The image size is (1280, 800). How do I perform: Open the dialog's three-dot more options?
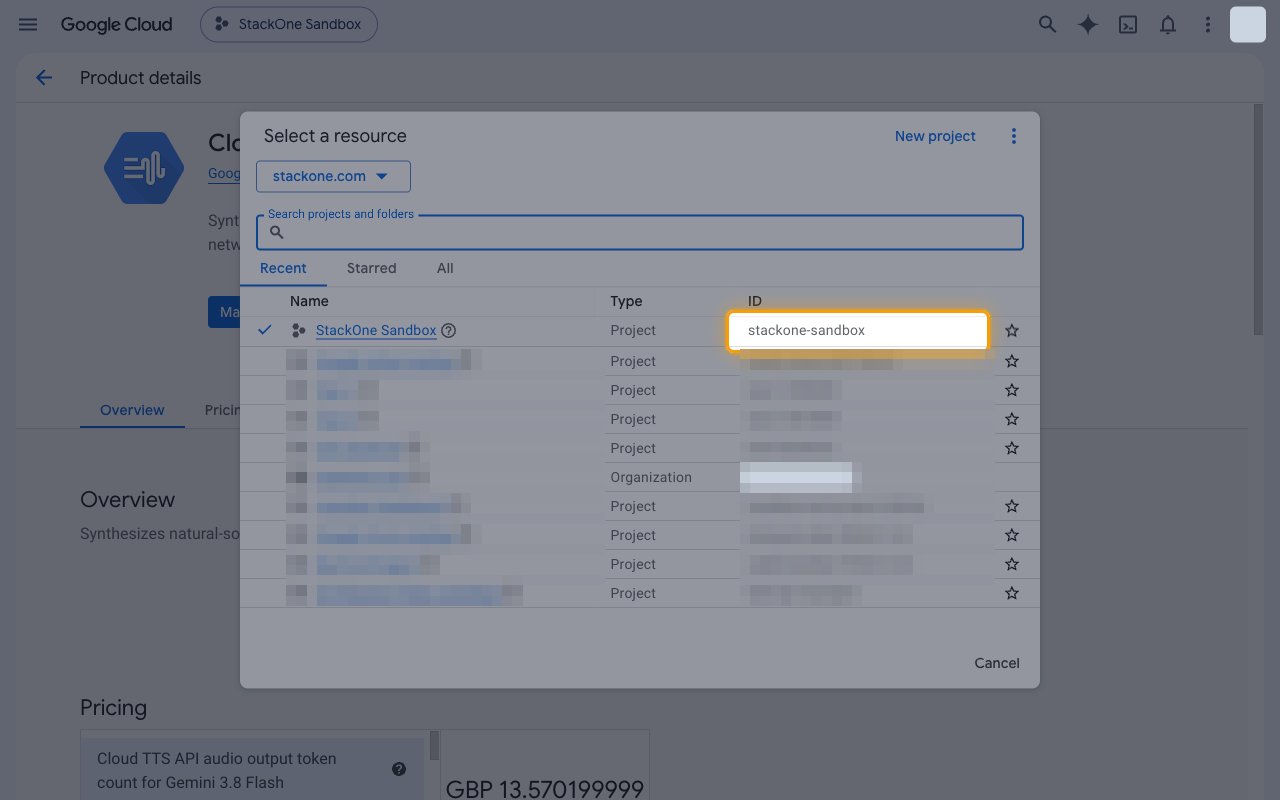[1013, 136]
